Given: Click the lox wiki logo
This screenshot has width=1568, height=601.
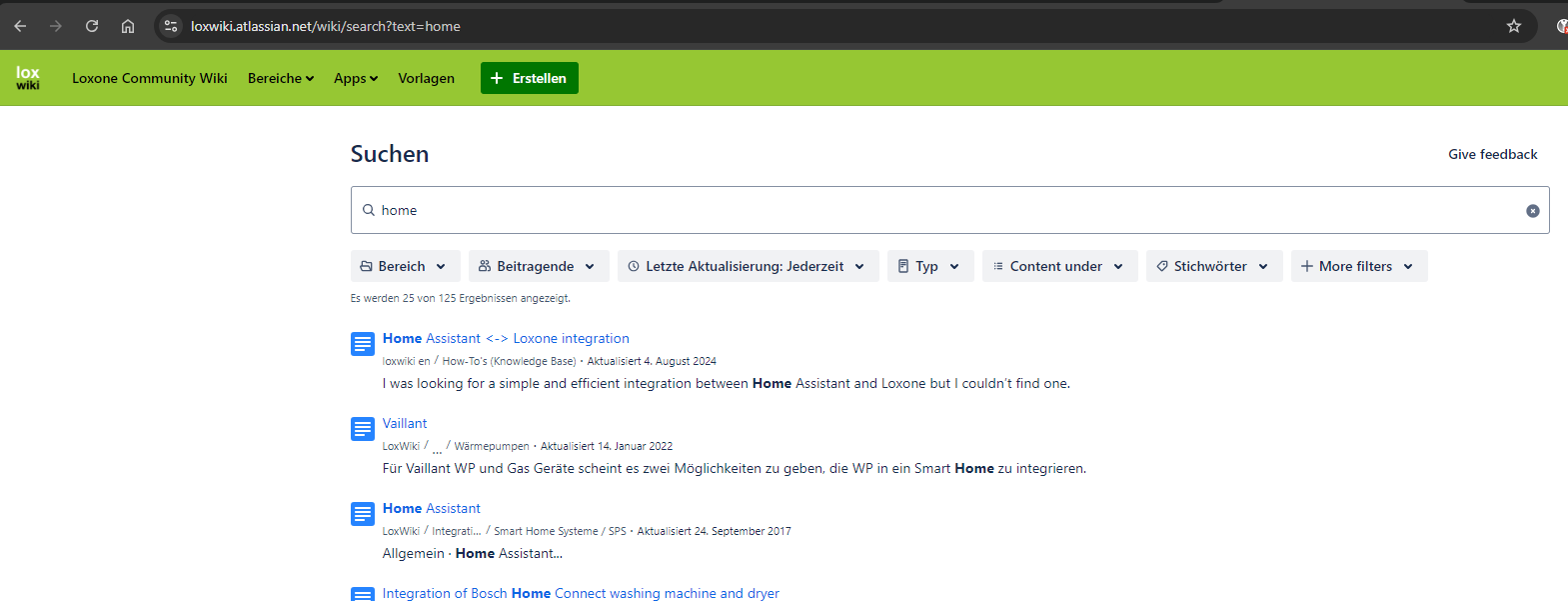Looking at the screenshot, I should pyautogui.click(x=28, y=78).
